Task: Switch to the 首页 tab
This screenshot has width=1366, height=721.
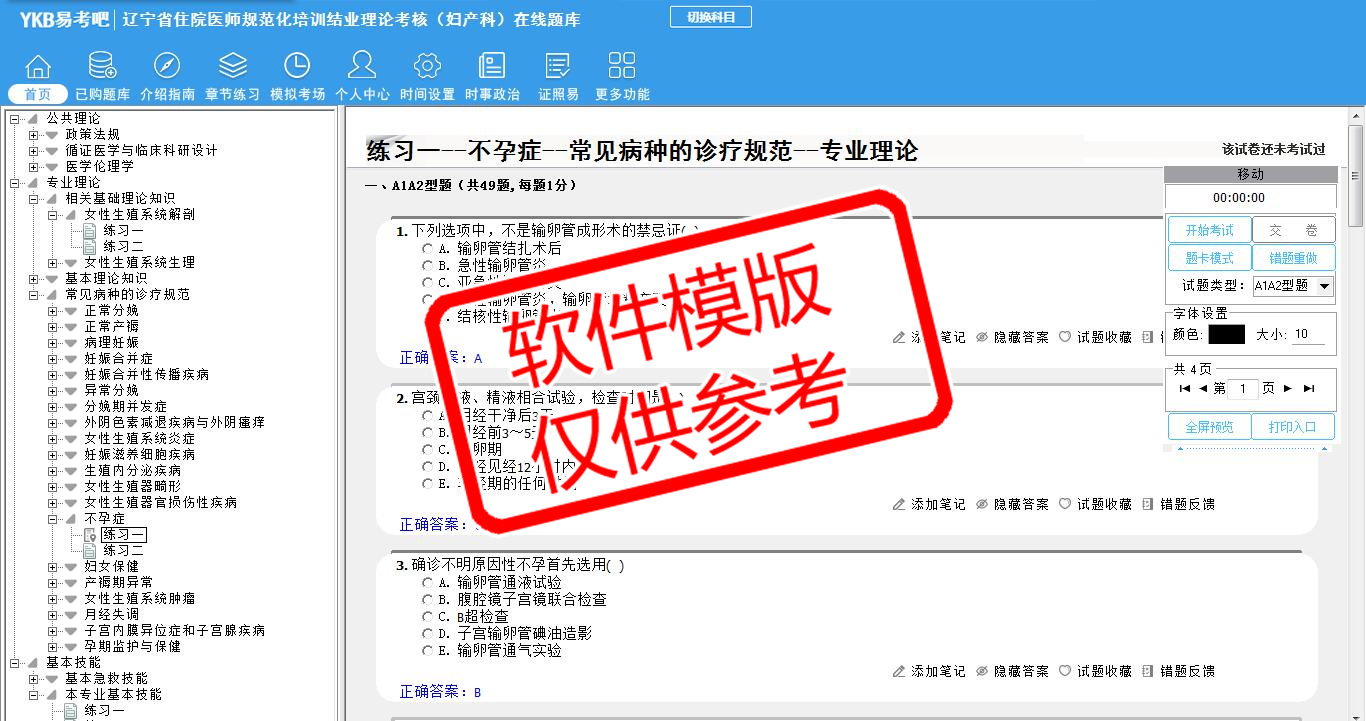Action: [x=38, y=94]
